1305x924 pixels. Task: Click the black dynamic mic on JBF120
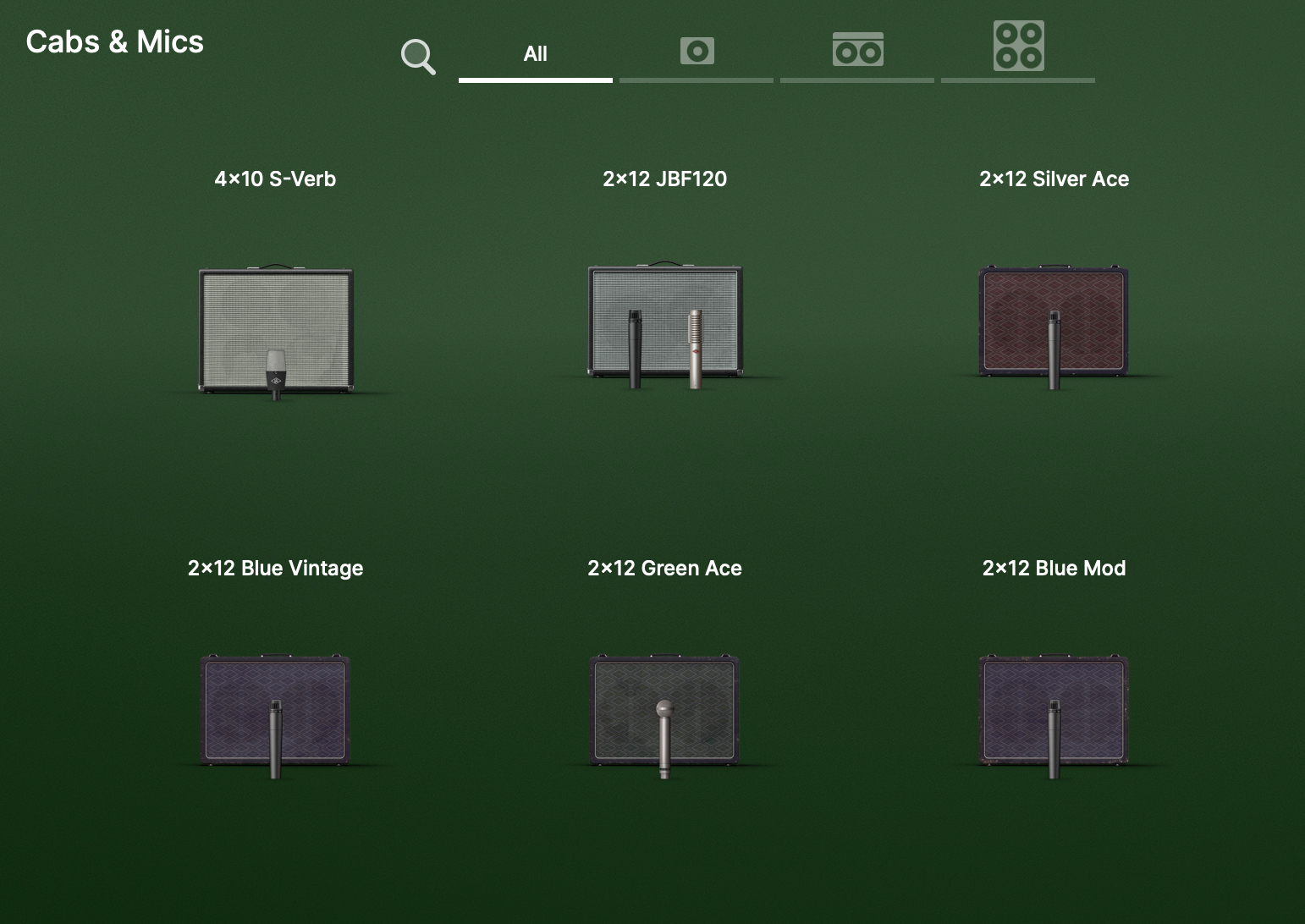click(x=635, y=349)
